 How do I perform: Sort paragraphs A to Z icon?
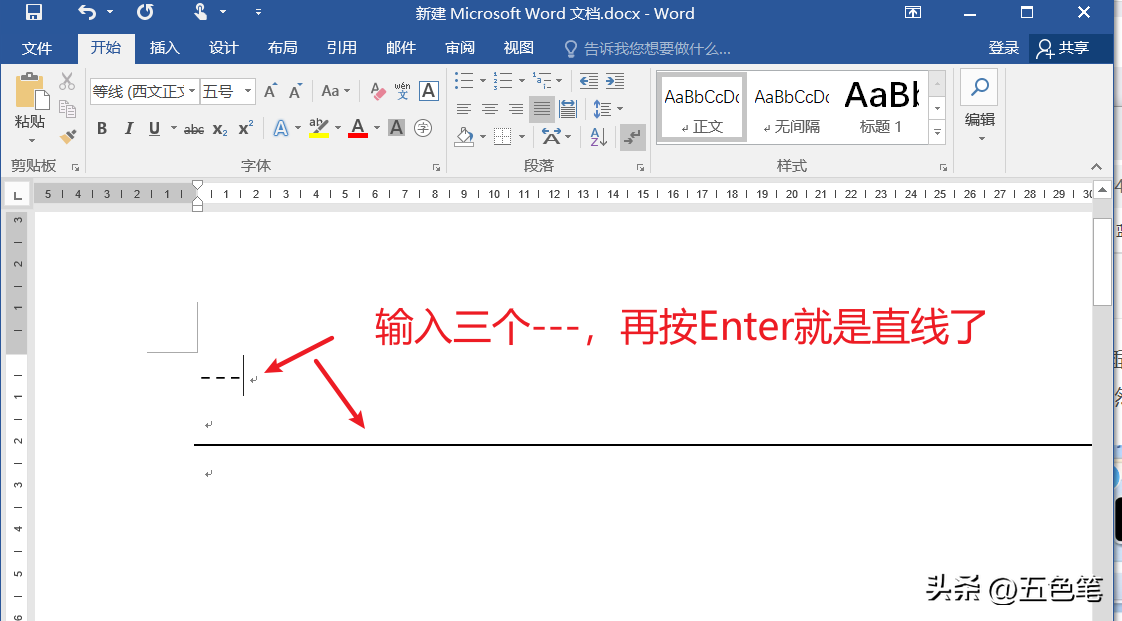click(599, 136)
